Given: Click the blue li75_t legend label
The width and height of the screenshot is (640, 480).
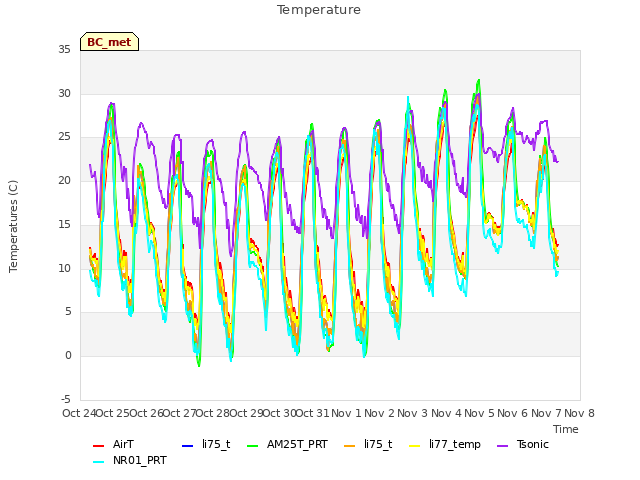Looking at the screenshot, I should point(216,444).
